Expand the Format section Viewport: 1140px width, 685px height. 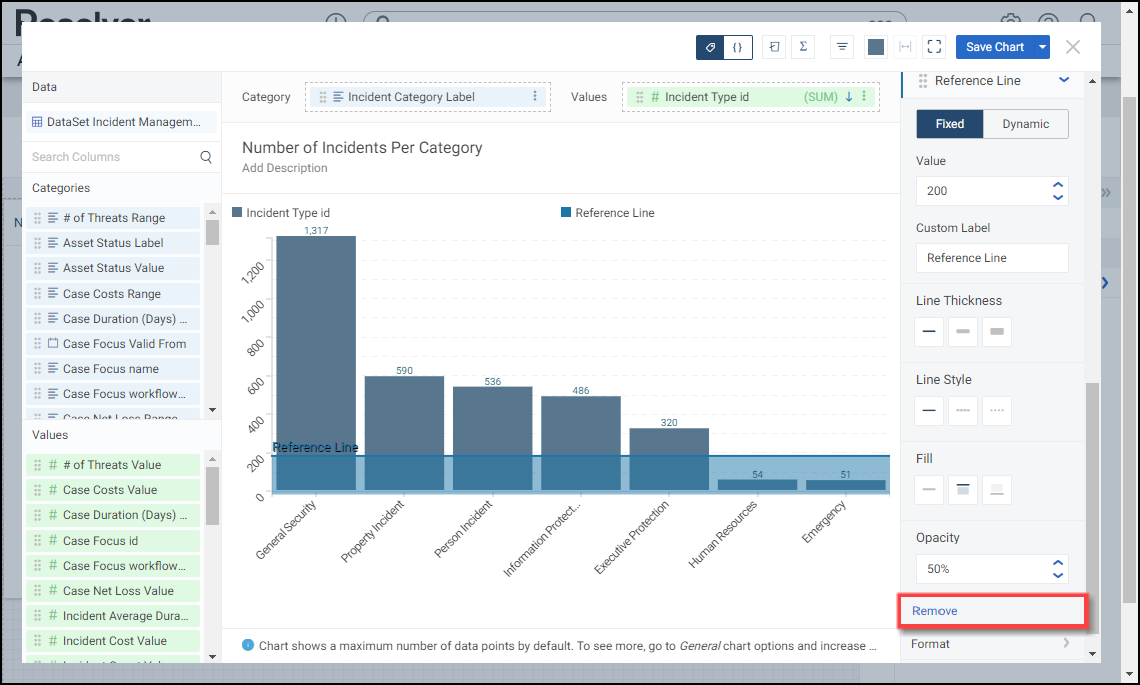coord(1064,644)
